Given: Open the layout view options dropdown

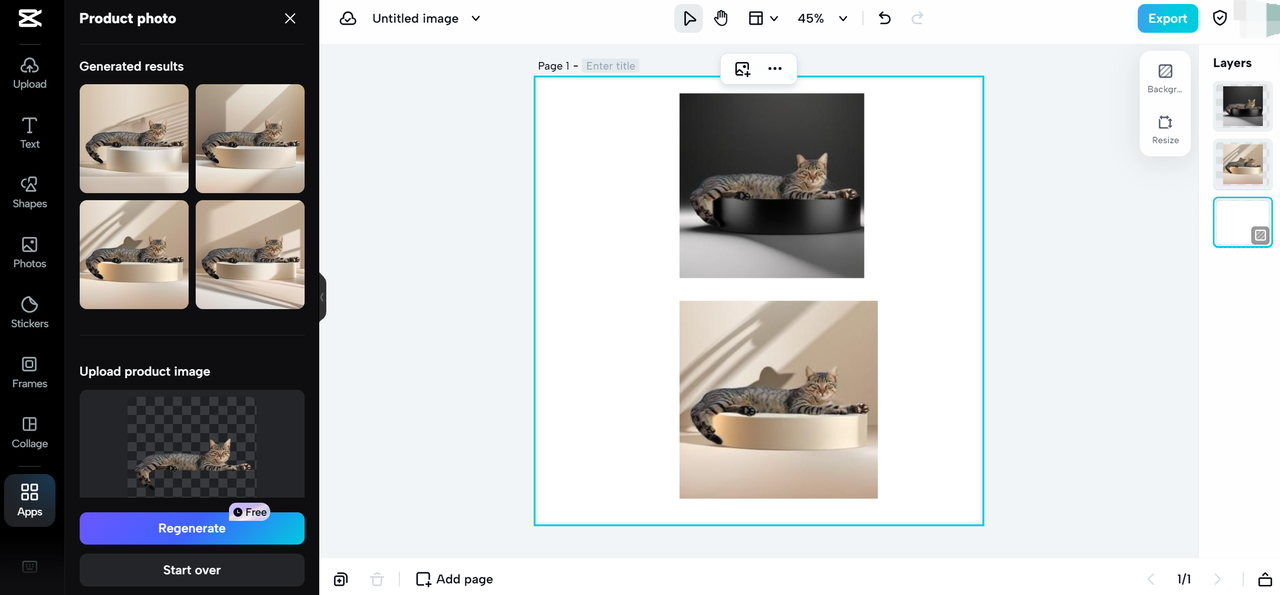Looking at the screenshot, I should [x=764, y=19].
